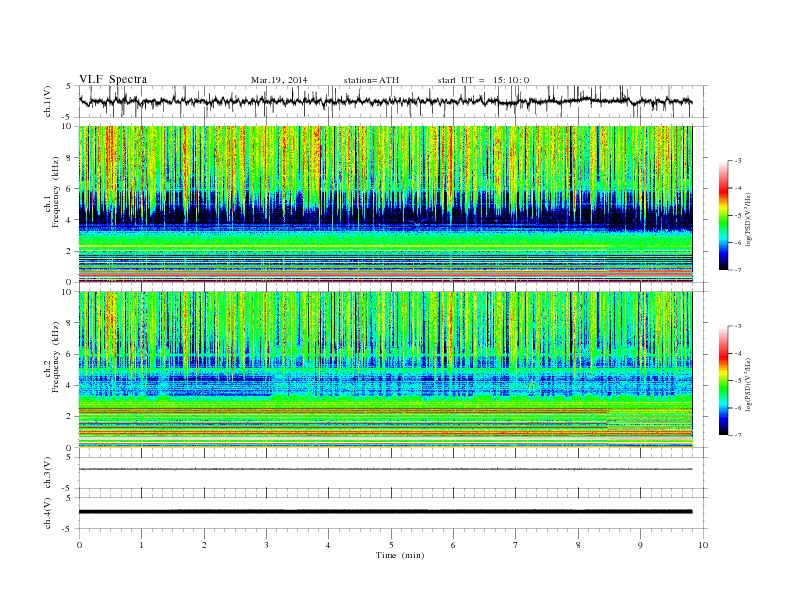
Task: Click the "5" tick on the time axis
Action: tap(391, 545)
